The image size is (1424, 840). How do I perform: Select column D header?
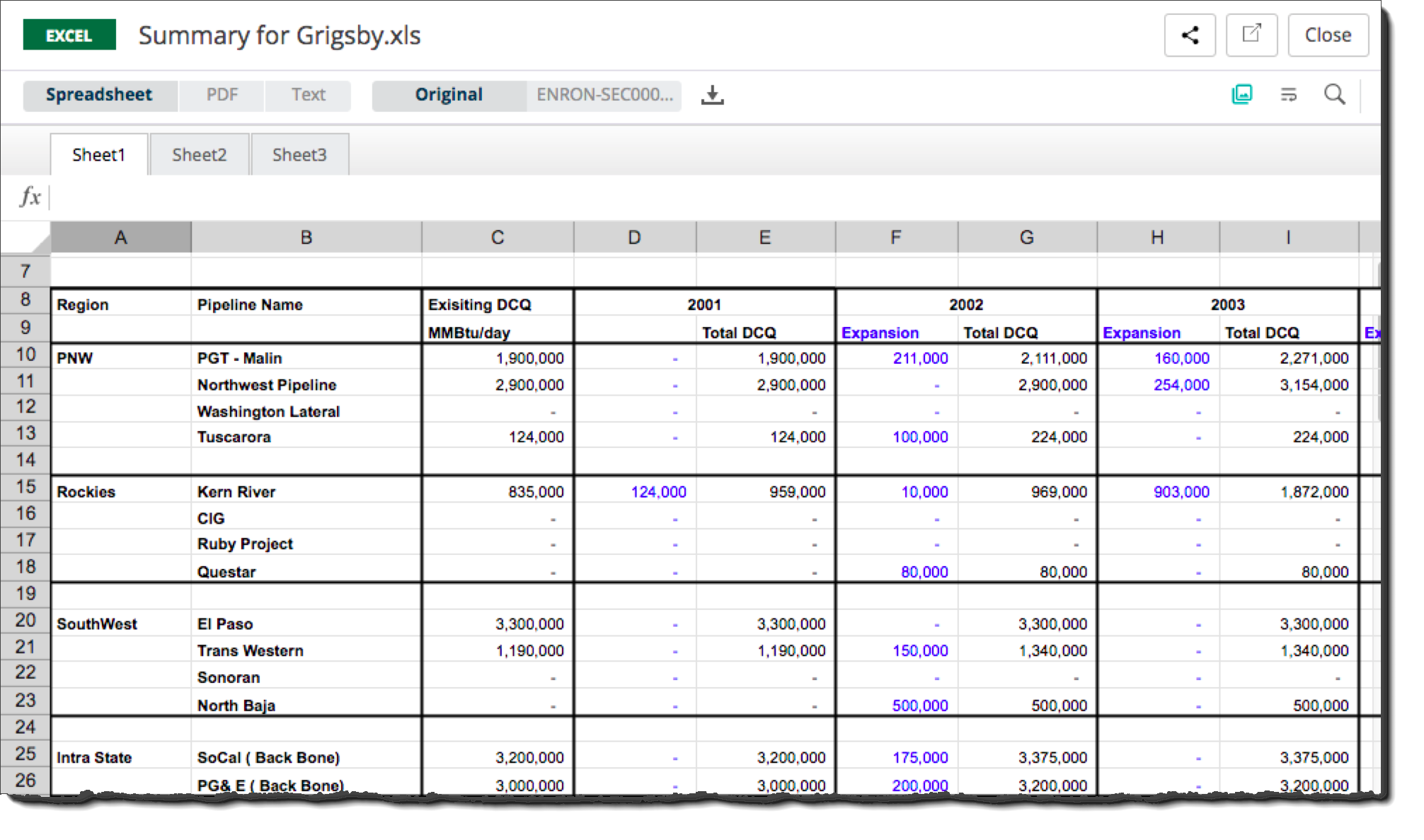point(635,238)
